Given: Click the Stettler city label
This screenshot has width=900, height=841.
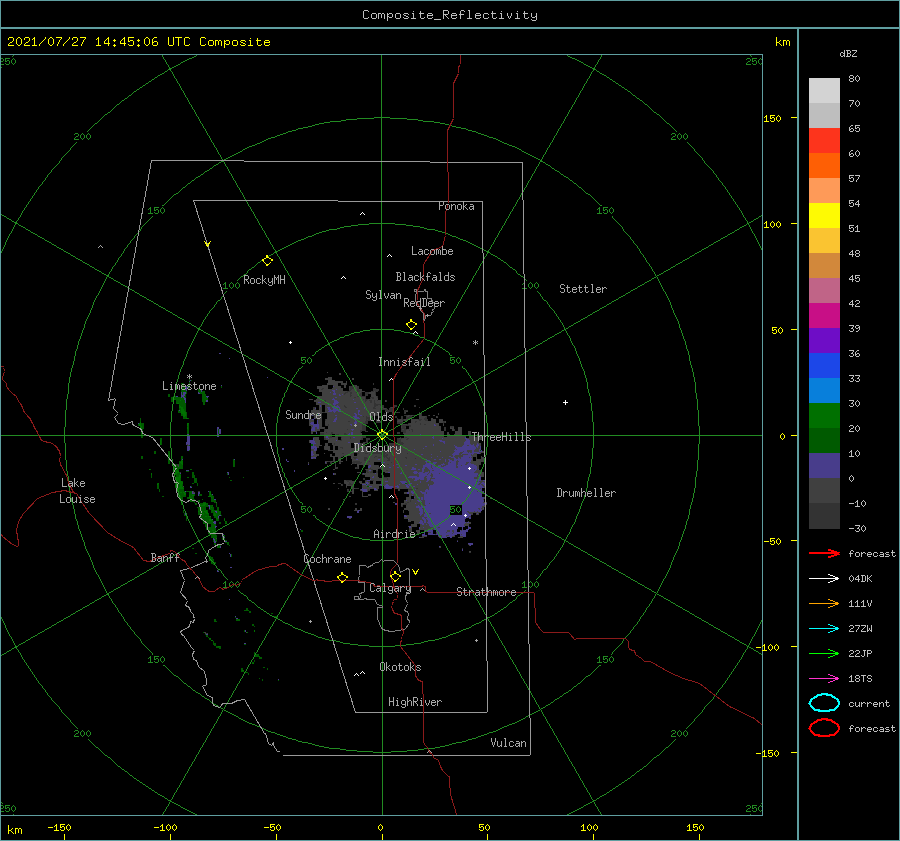Looking at the screenshot, I should tap(583, 289).
